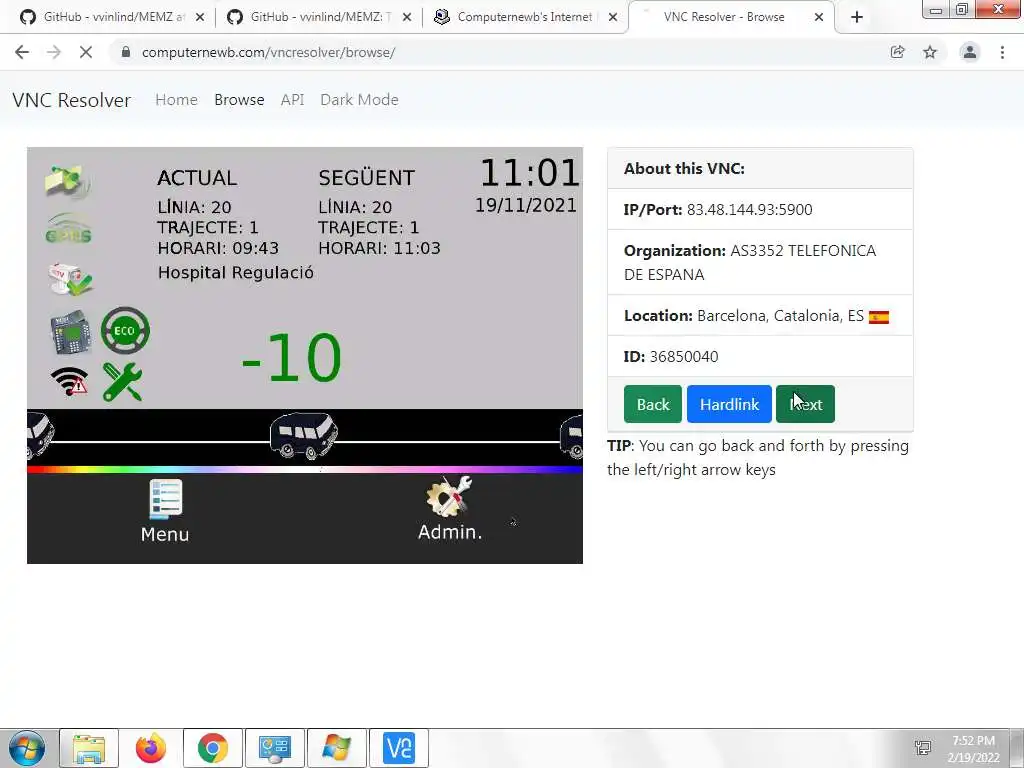
Task: Click Hospital Regulació text
Action: click(x=236, y=273)
